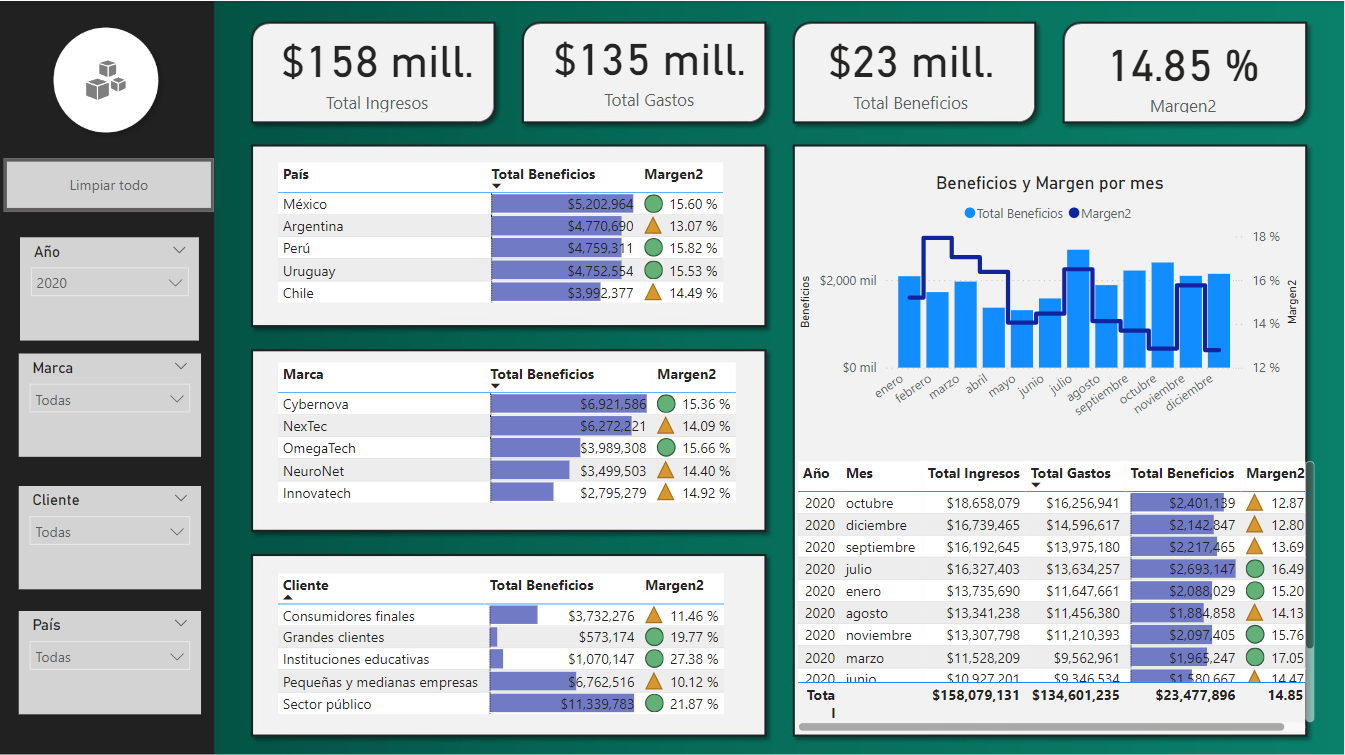Image resolution: width=1345 pixels, height=755 pixels.
Task: Click the white cubes logo icon
Action: coord(105,80)
